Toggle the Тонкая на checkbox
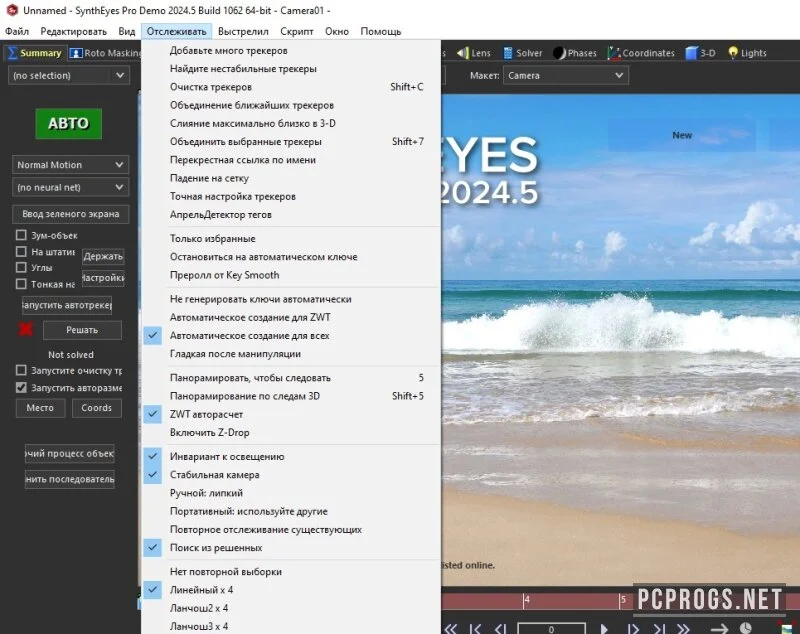800x634 pixels. point(21,284)
